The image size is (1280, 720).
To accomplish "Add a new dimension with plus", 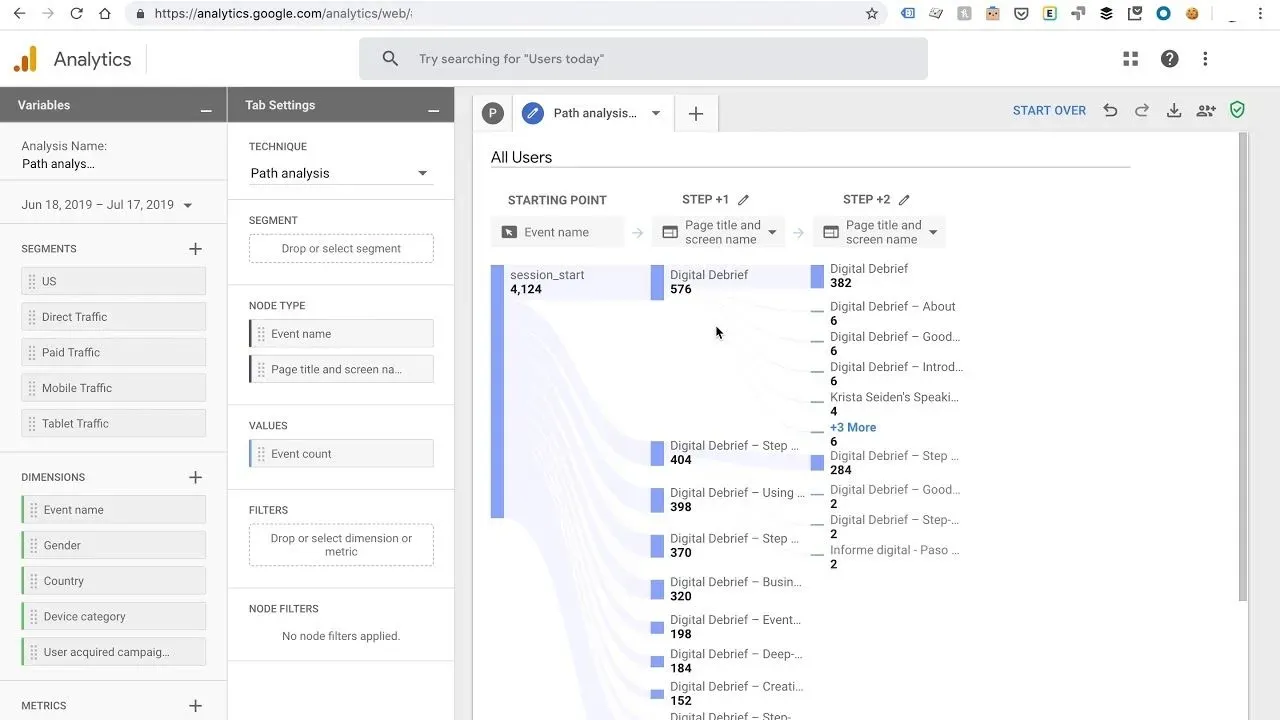I will 196,478.
